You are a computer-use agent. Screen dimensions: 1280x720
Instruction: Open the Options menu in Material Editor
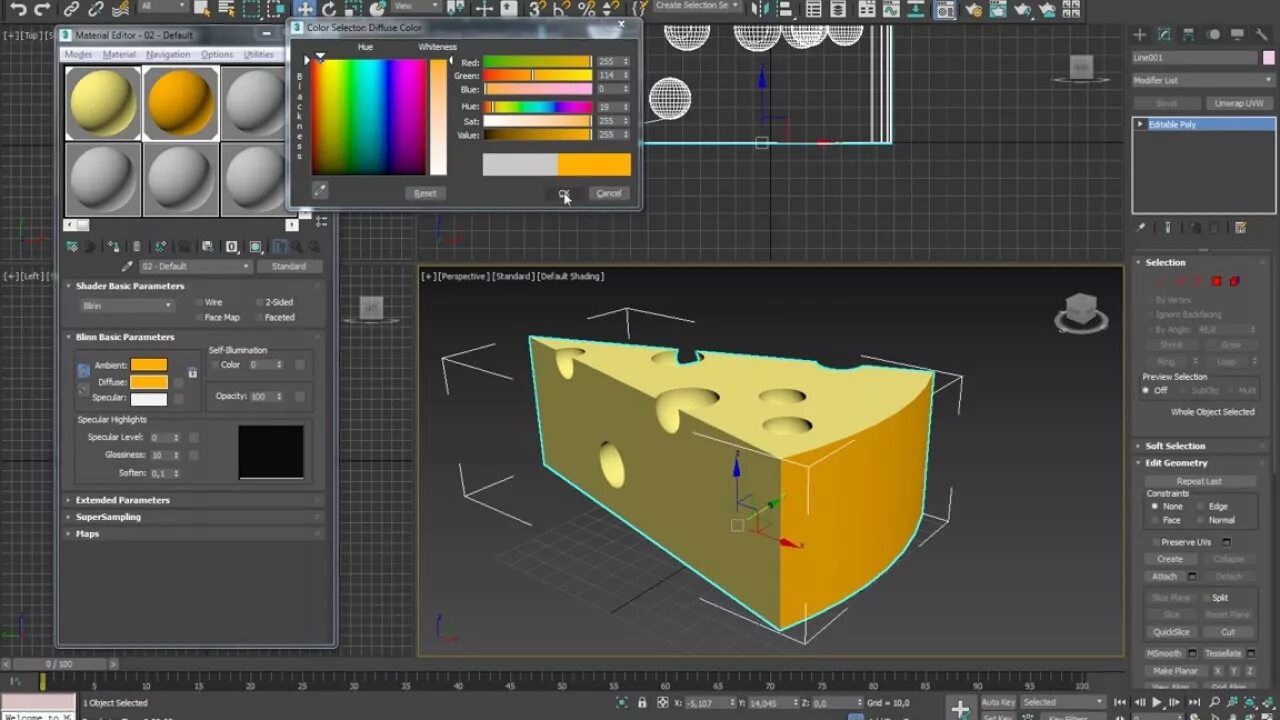pyautogui.click(x=217, y=54)
